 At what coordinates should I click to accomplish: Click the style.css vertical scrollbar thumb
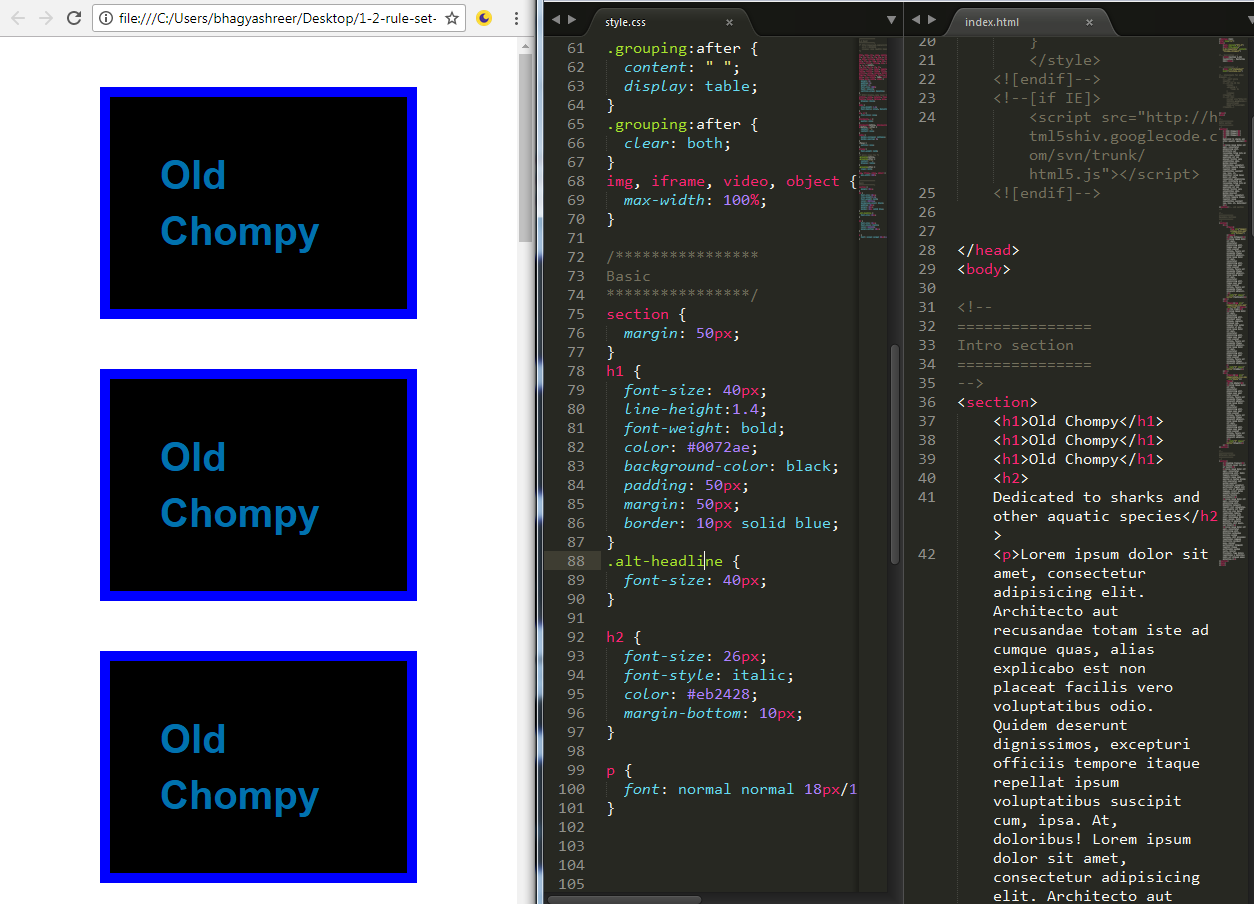pos(894,455)
